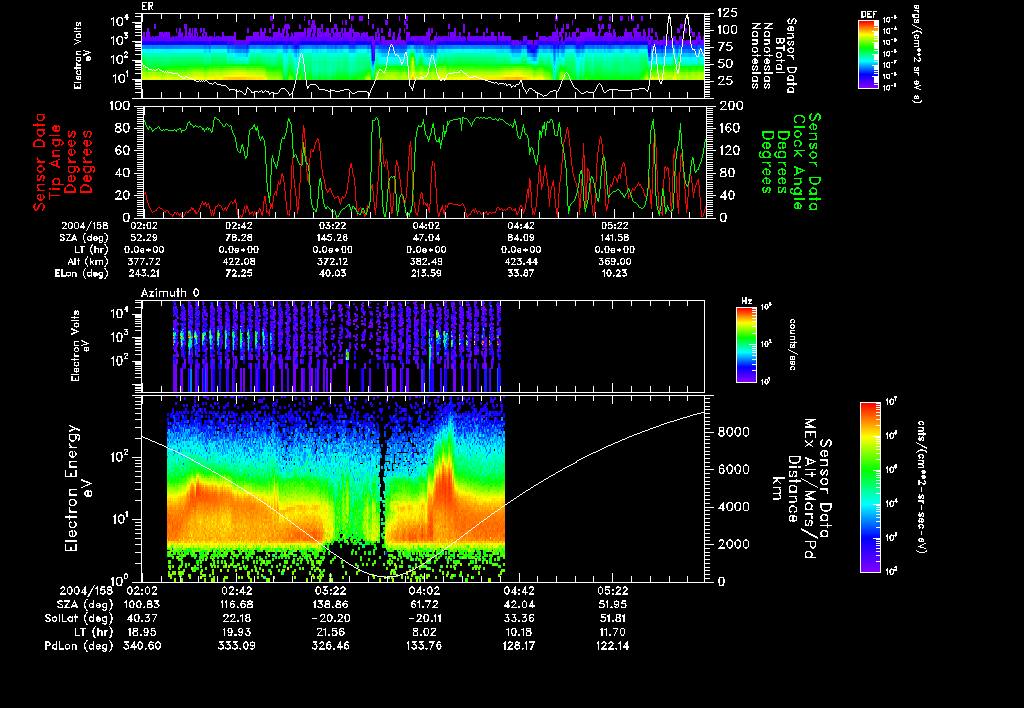Click the PdLon value 128.17

pos(518,646)
